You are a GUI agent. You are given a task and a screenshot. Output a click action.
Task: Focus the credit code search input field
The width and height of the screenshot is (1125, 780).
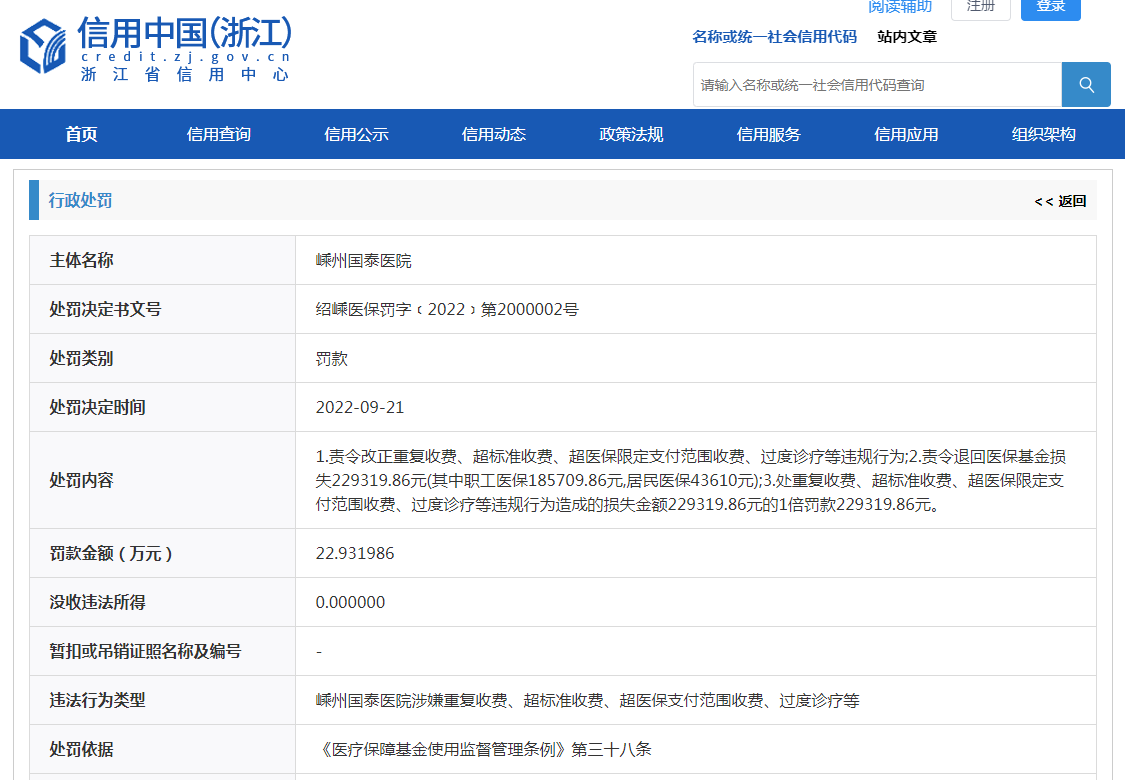[876, 85]
